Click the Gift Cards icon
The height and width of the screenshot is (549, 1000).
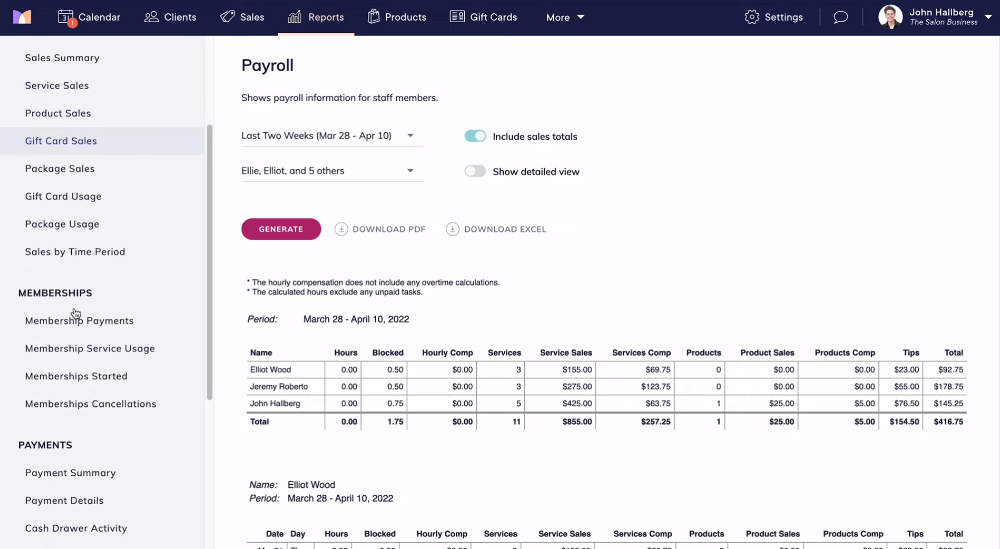pyautogui.click(x=457, y=17)
